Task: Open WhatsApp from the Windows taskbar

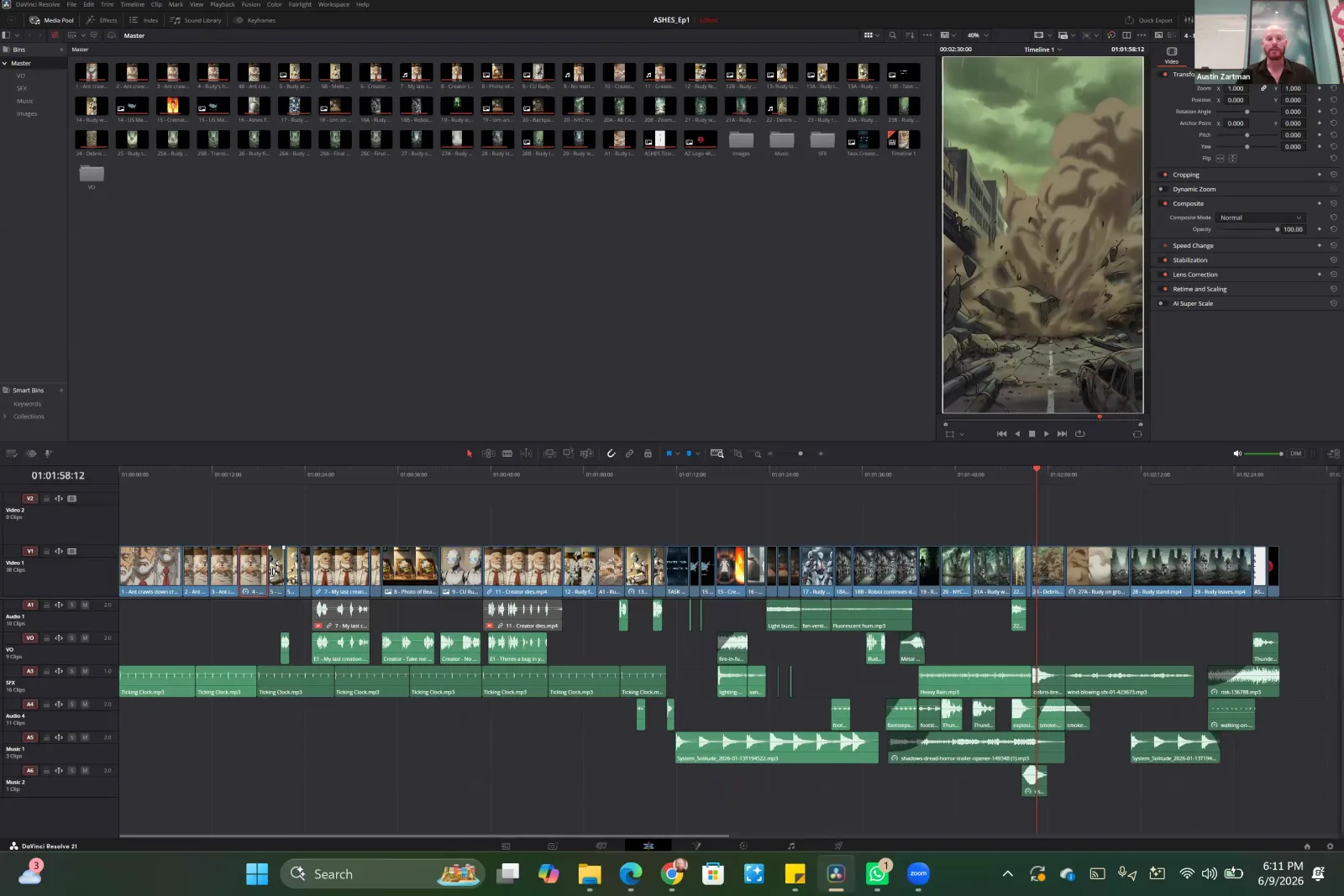Action: pyautogui.click(x=878, y=874)
